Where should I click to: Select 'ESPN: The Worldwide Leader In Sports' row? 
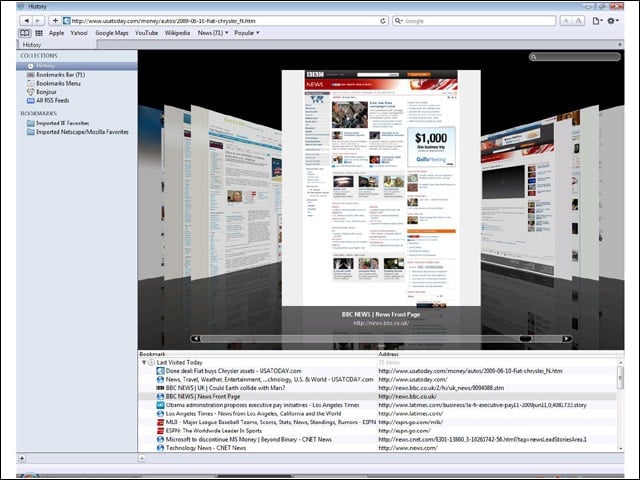tap(377, 431)
